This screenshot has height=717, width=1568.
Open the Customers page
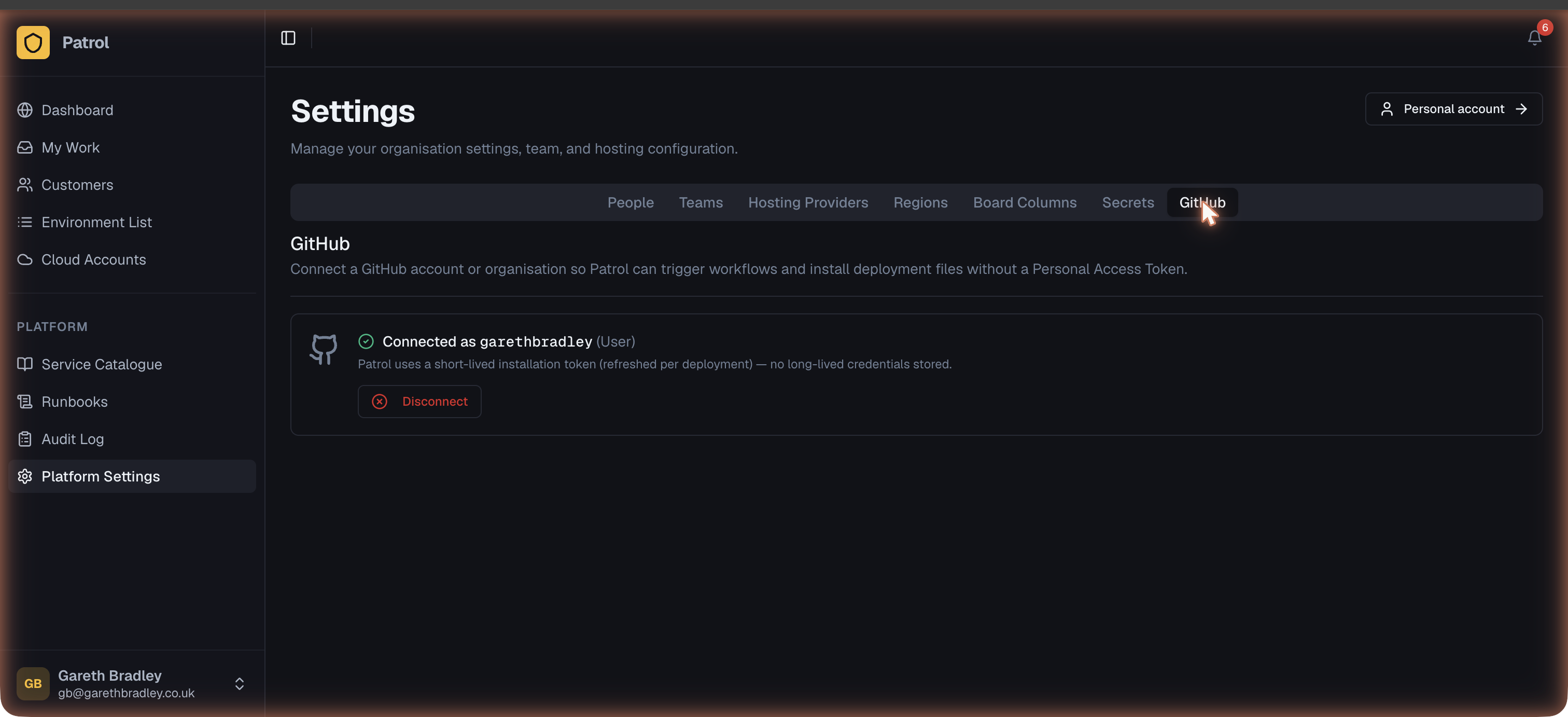click(x=132, y=185)
